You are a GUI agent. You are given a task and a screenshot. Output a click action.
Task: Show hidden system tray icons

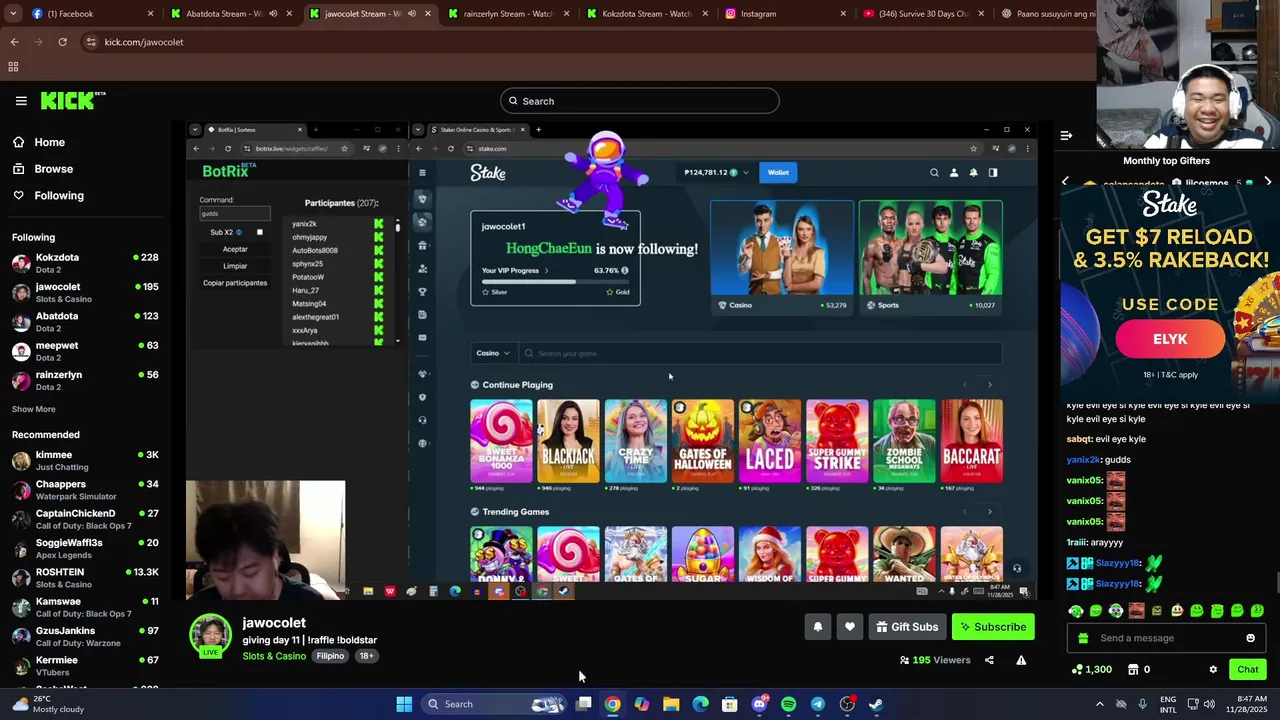click(x=1099, y=704)
